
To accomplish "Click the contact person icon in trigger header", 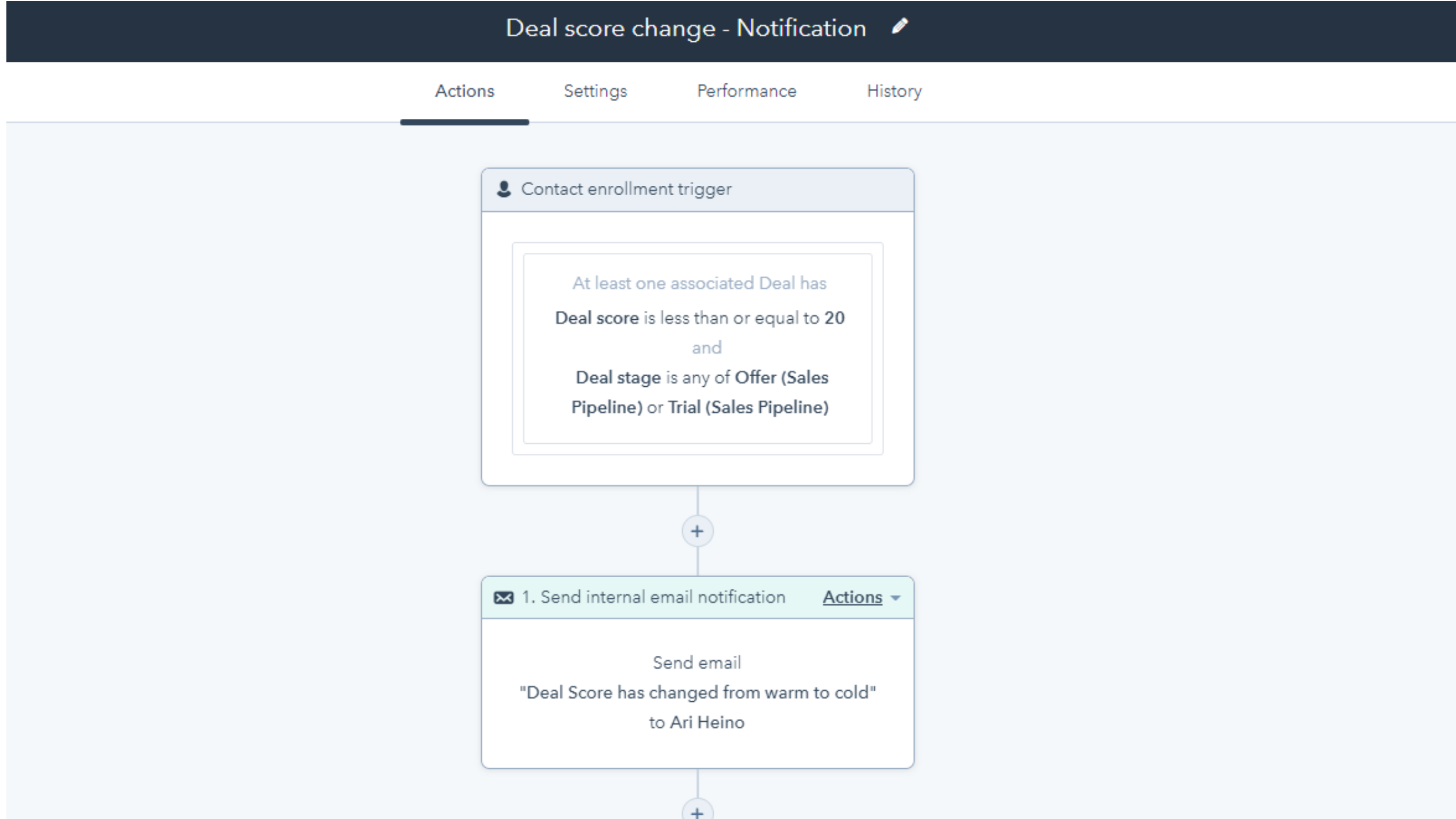I will [504, 189].
